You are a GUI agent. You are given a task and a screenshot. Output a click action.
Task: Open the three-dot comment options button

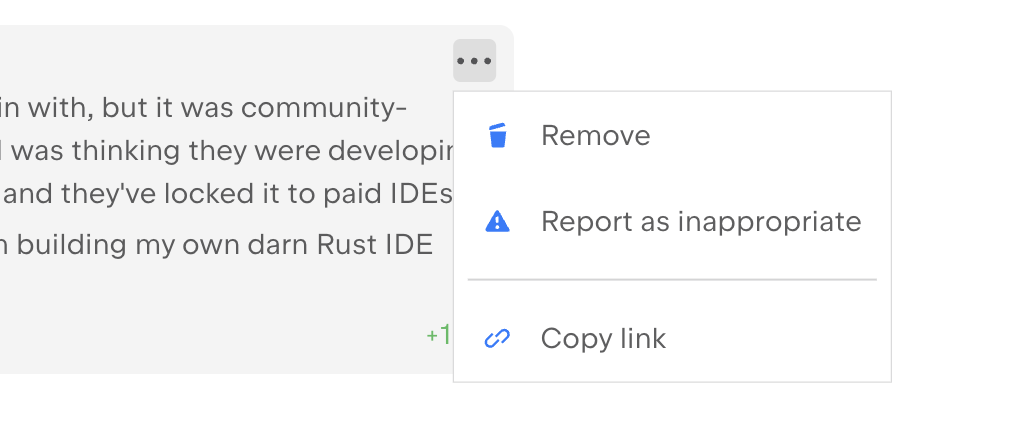[x=474, y=61]
